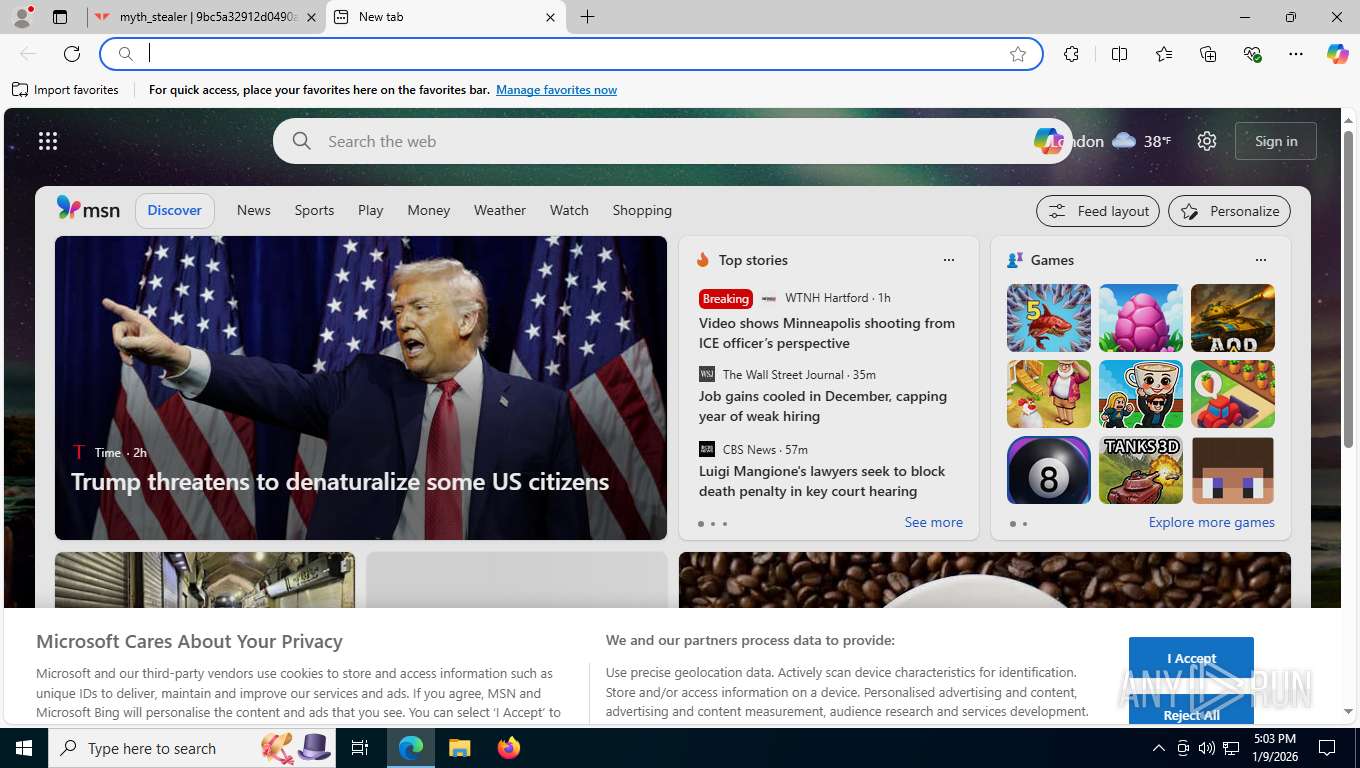Click the page vertical scrollbar
The image size is (1360, 768).
tap(1348, 289)
